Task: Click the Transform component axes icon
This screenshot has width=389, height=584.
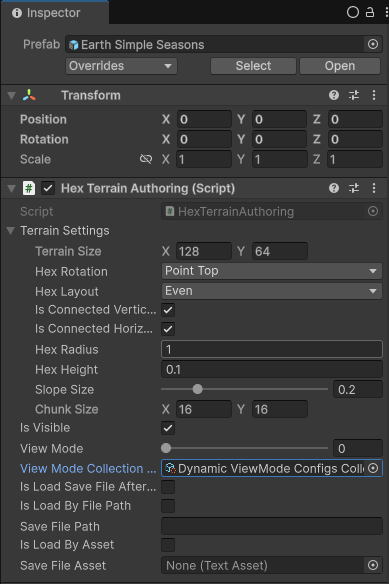Action: (x=29, y=95)
